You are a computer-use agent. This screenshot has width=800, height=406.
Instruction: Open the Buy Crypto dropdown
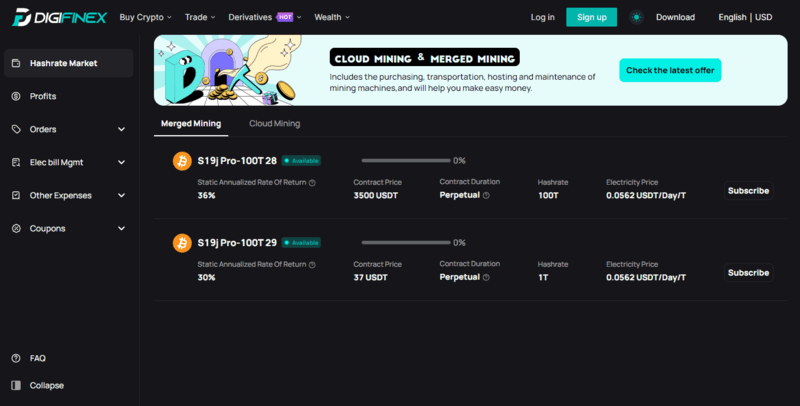pos(145,17)
